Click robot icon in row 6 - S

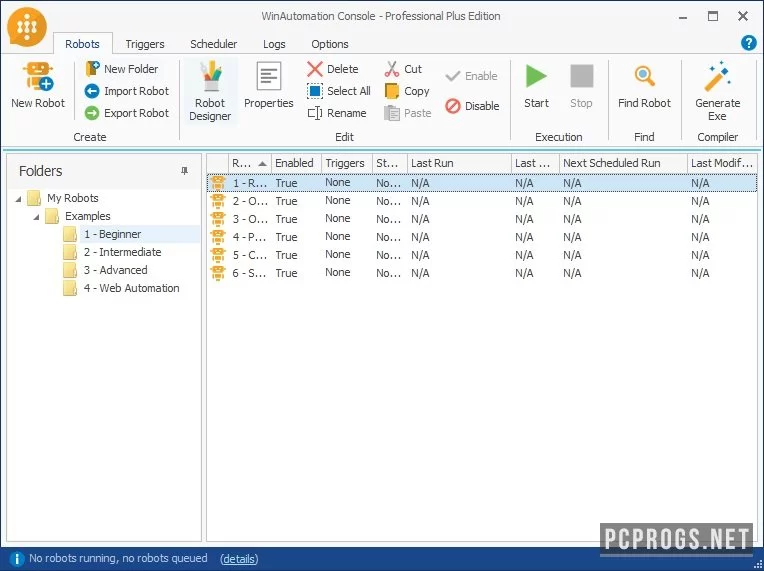tap(218, 273)
